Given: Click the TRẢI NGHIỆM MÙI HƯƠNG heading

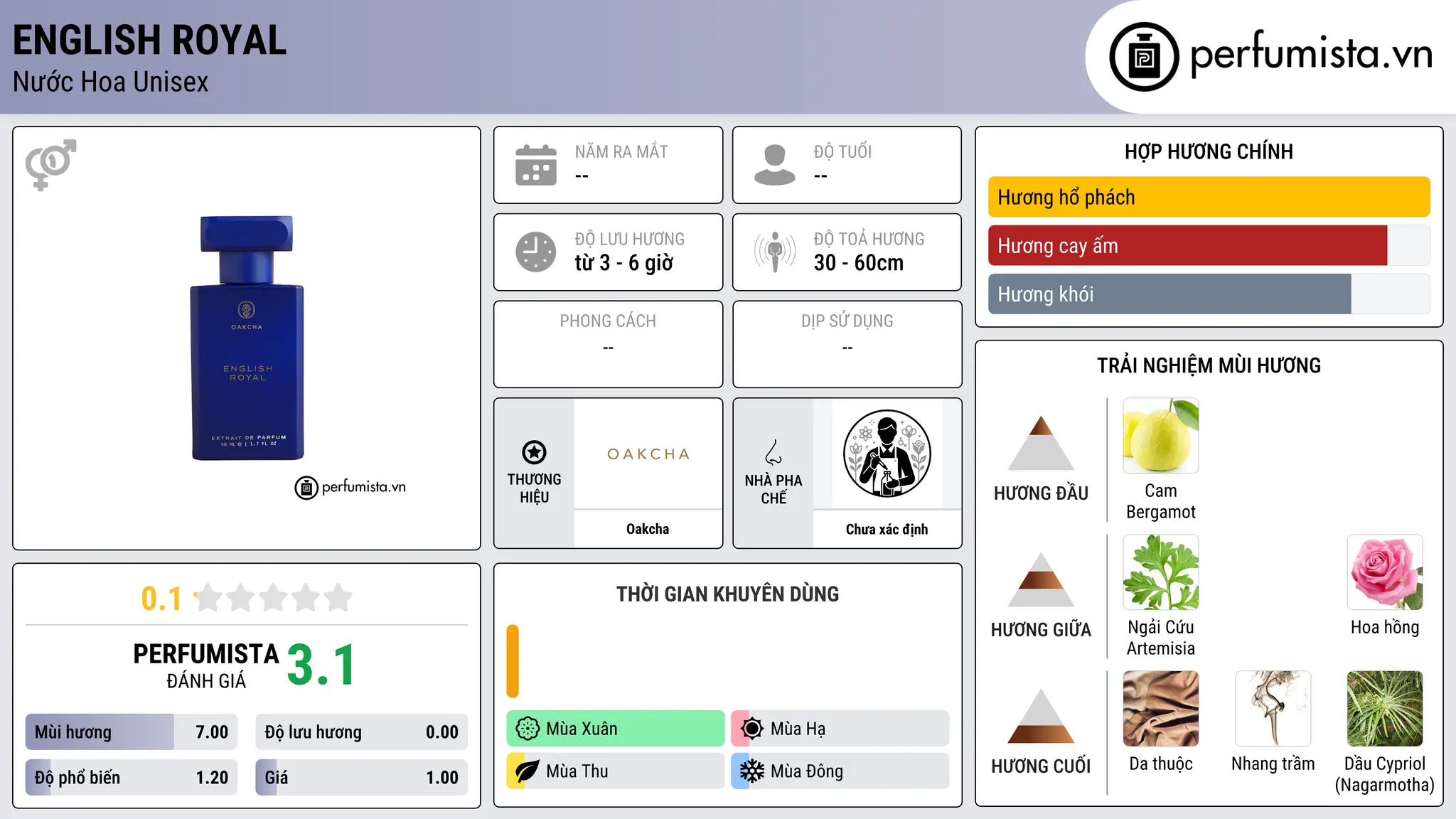Looking at the screenshot, I should coord(1209,365).
